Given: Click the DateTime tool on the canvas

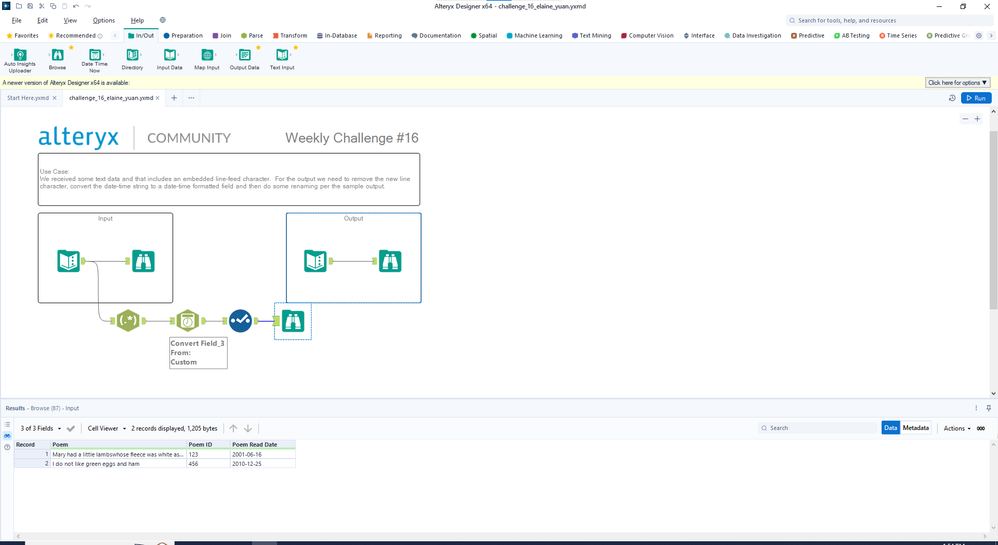Looking at the screenshot, I should coord(187,321).
